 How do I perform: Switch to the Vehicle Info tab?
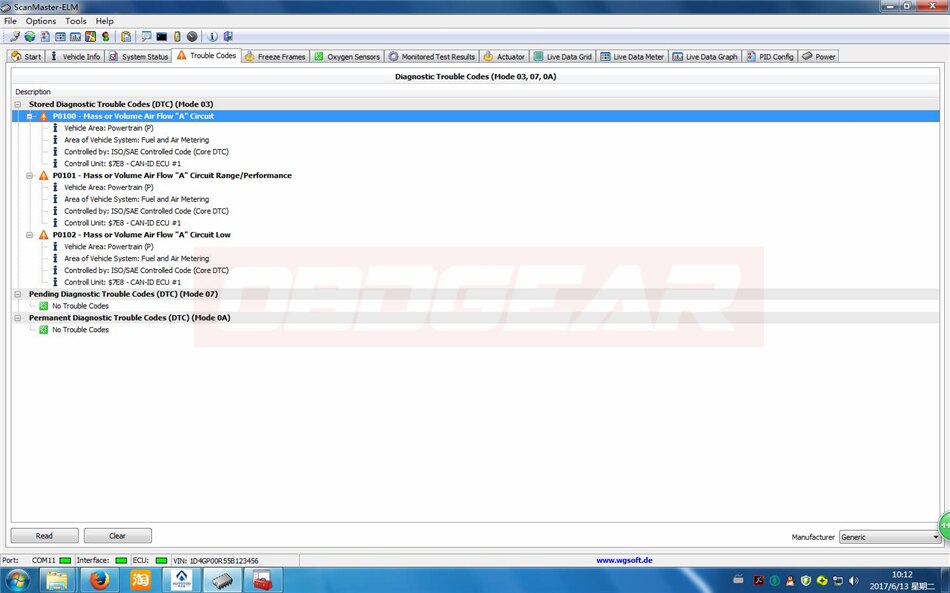[x=75, y=56]
